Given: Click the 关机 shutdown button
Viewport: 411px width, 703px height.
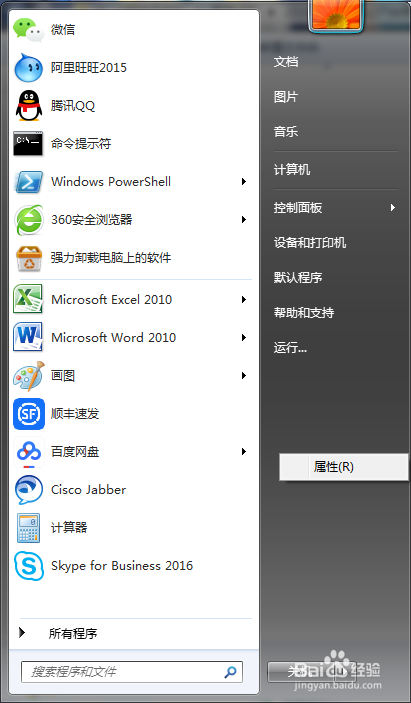Looking at the screenshot, I should pos(303,672).
